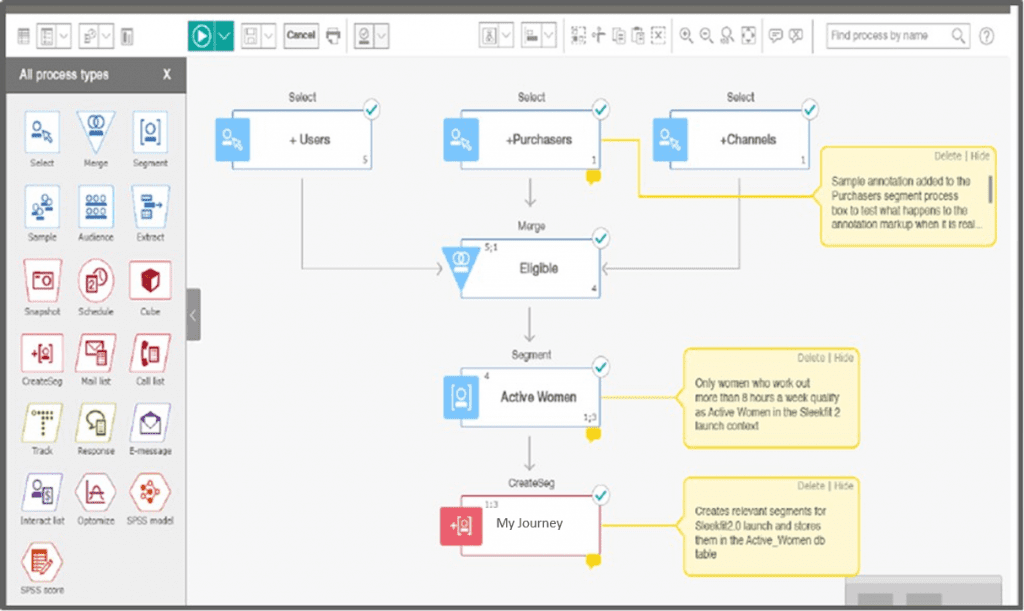Toggle the annotation flag under the Purchasers box
This screenshot has width=1024, height=611.
click(593, 177)
